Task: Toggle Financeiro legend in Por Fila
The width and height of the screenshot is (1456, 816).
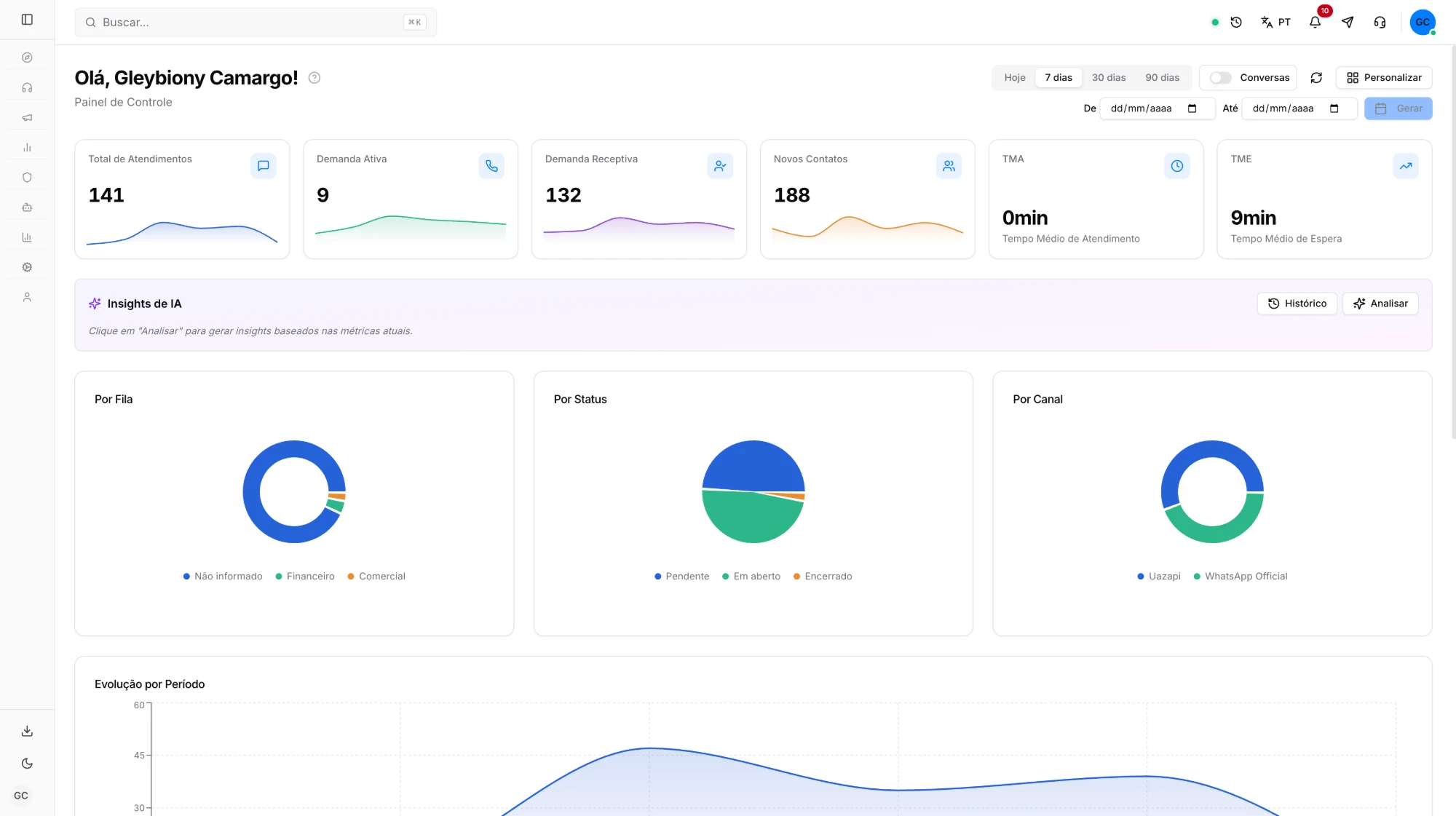Action: click(305, 576)
